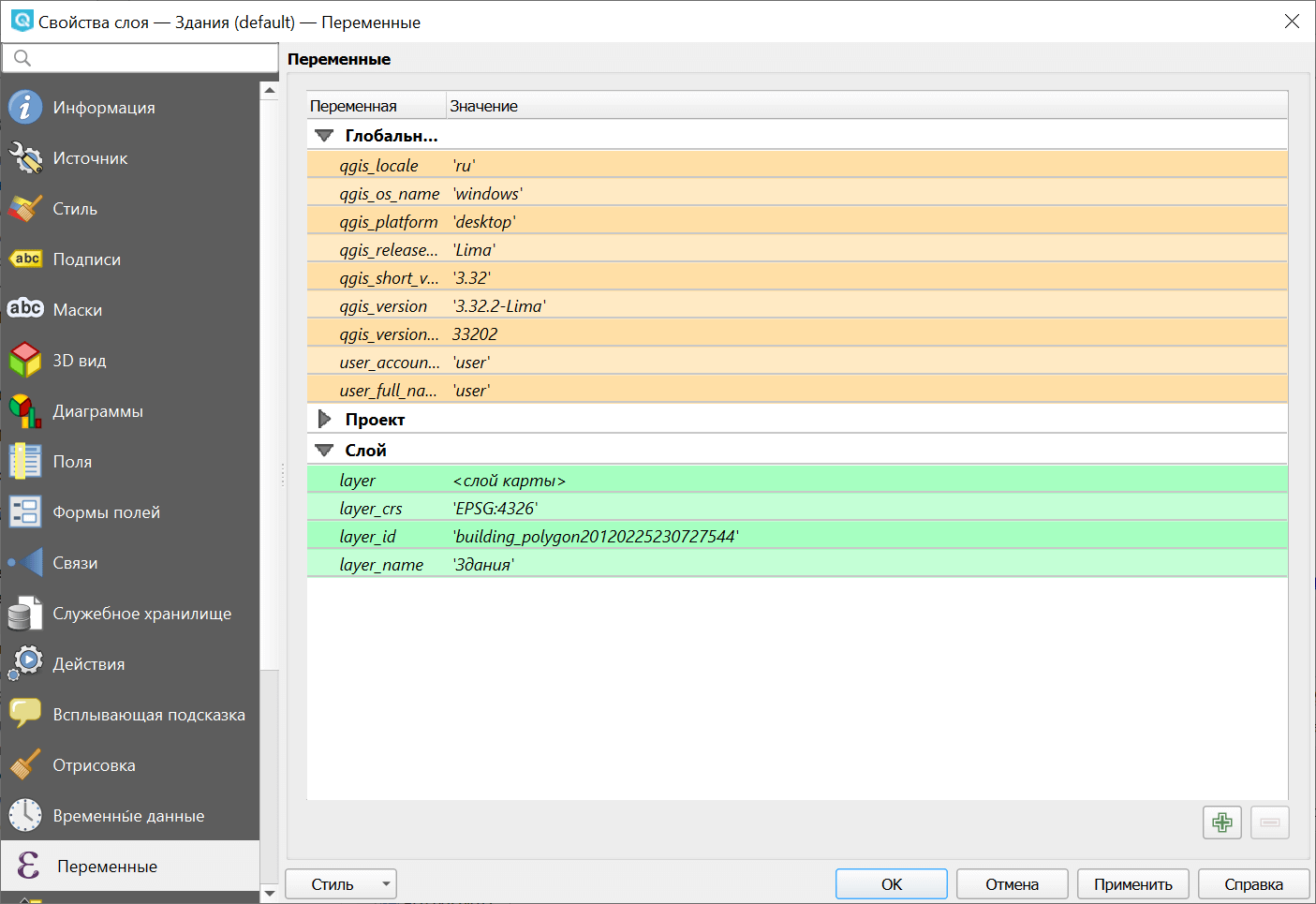Click the Действия gear icon

(24, 663)
